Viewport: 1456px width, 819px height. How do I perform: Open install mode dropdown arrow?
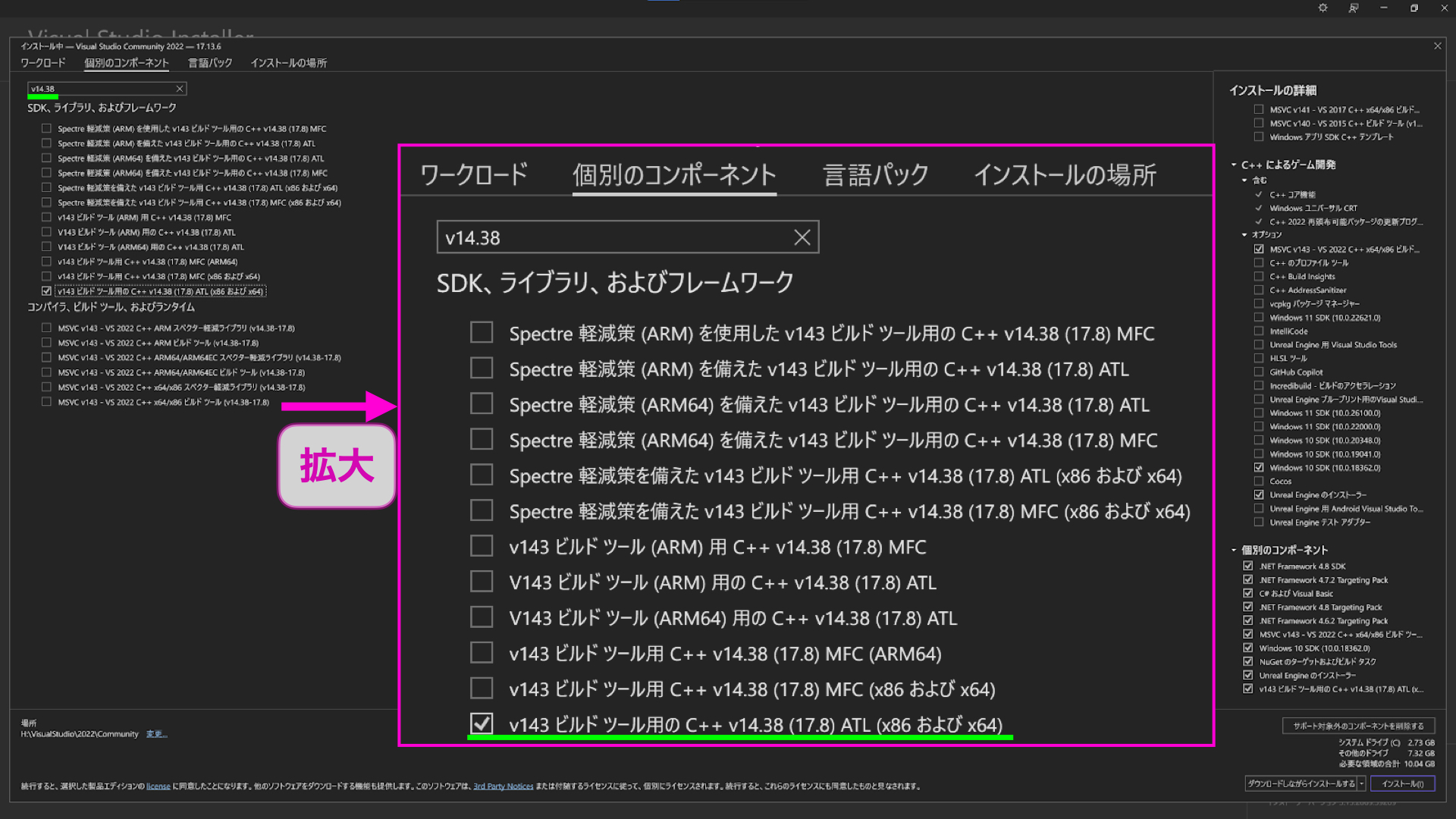(1362, 783)
